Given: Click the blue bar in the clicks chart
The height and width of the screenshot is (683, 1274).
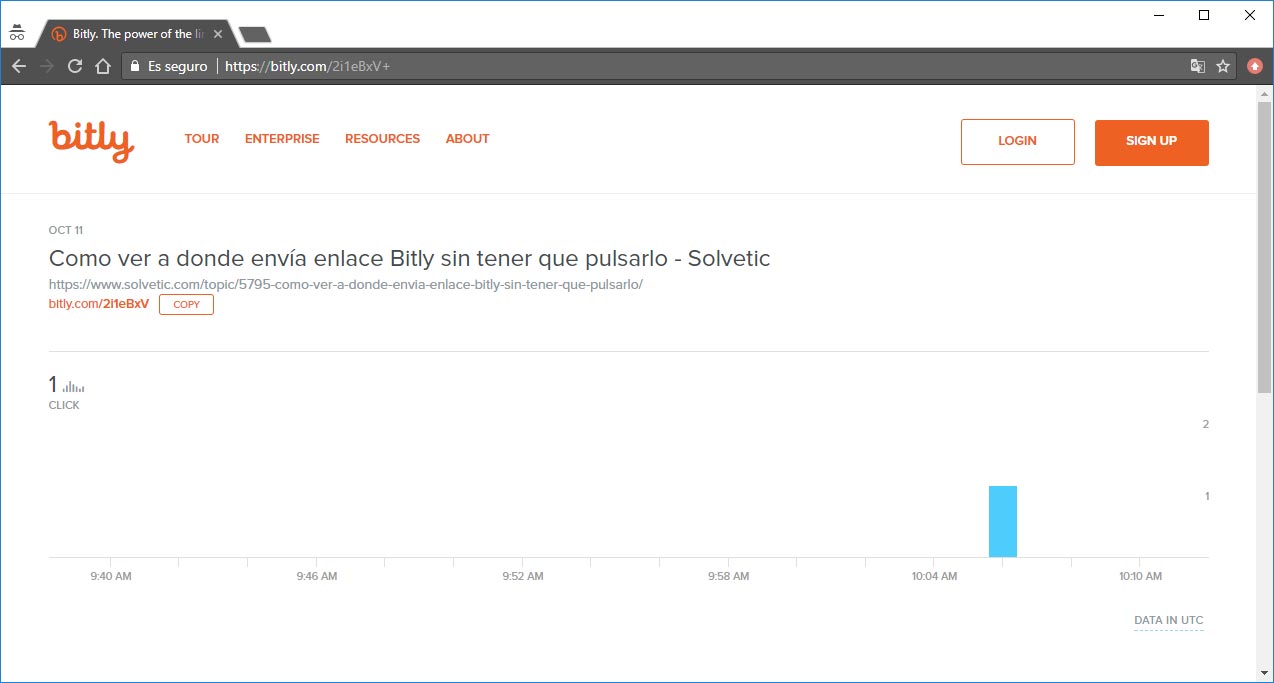Looking at the screenshot, I should click(1002, 521).
